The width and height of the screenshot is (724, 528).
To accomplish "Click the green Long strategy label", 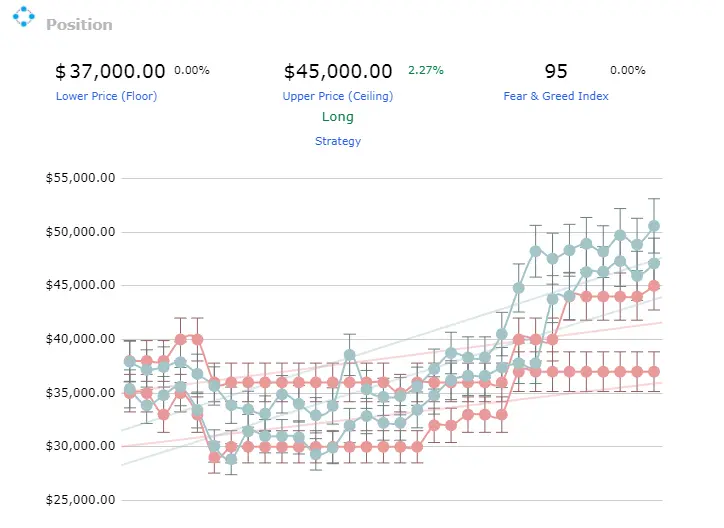I will (338, 117).
